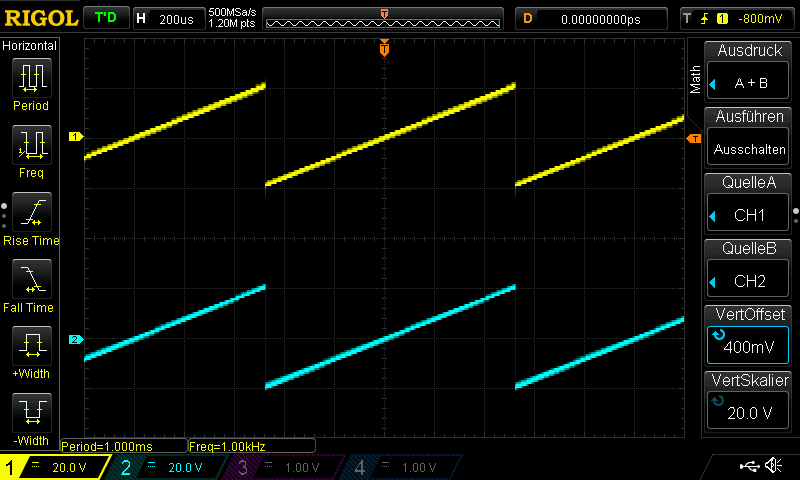Click the -800mV trigger level readout
Viewport: 800px width, 480px height.
click(x=760, y=19)
